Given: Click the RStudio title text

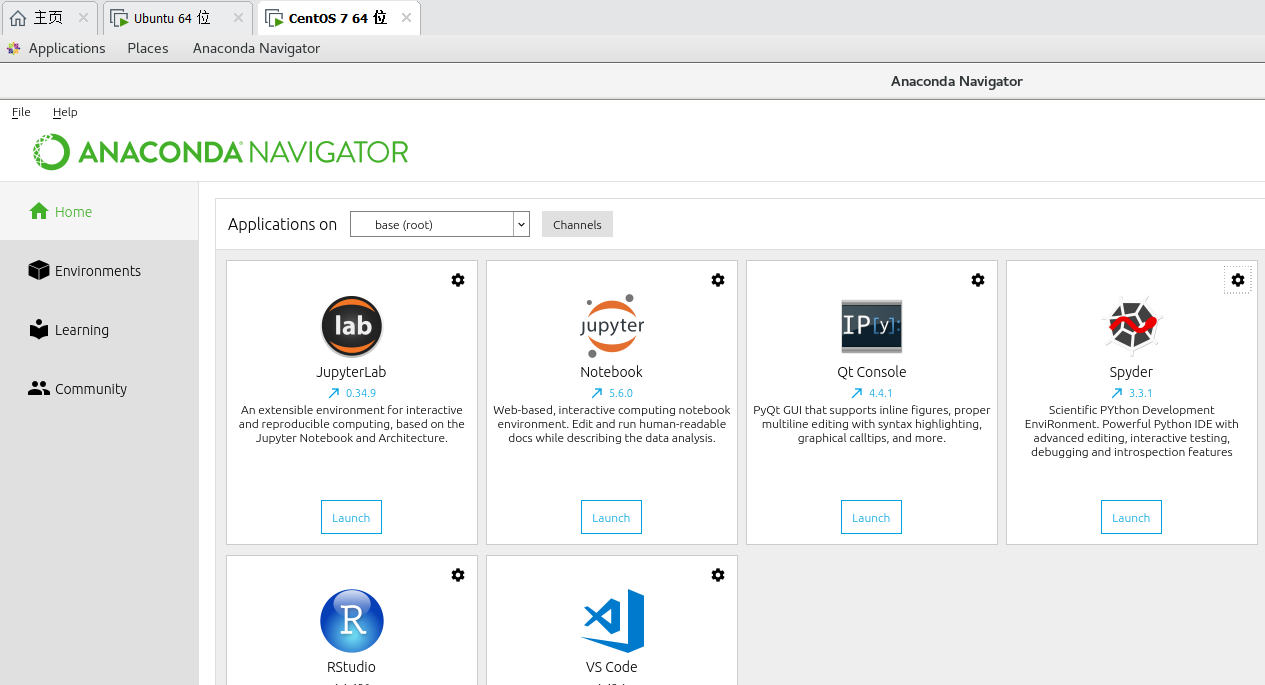Looking at the screenshot, I should click(351, 667).
